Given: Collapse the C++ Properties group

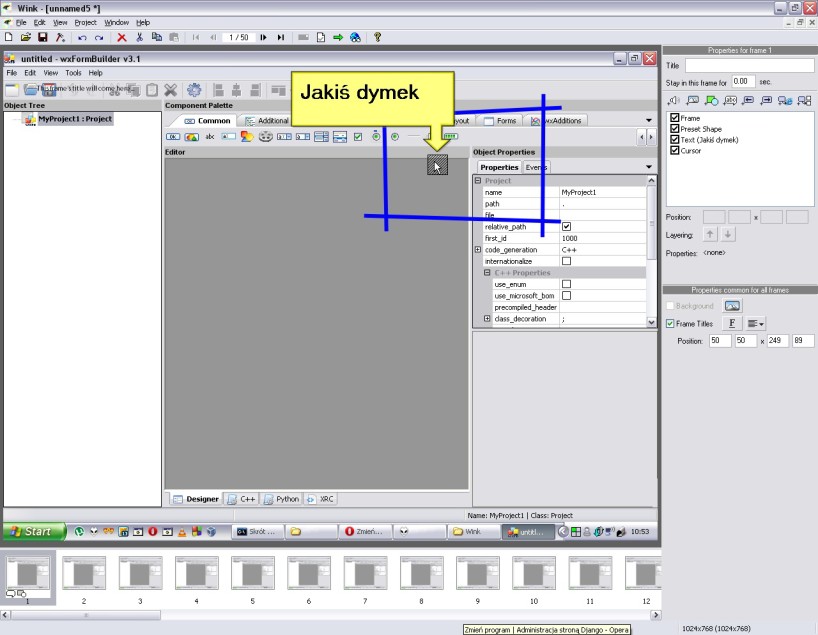Looking at the screenshot, I should (x=487, y=272).
